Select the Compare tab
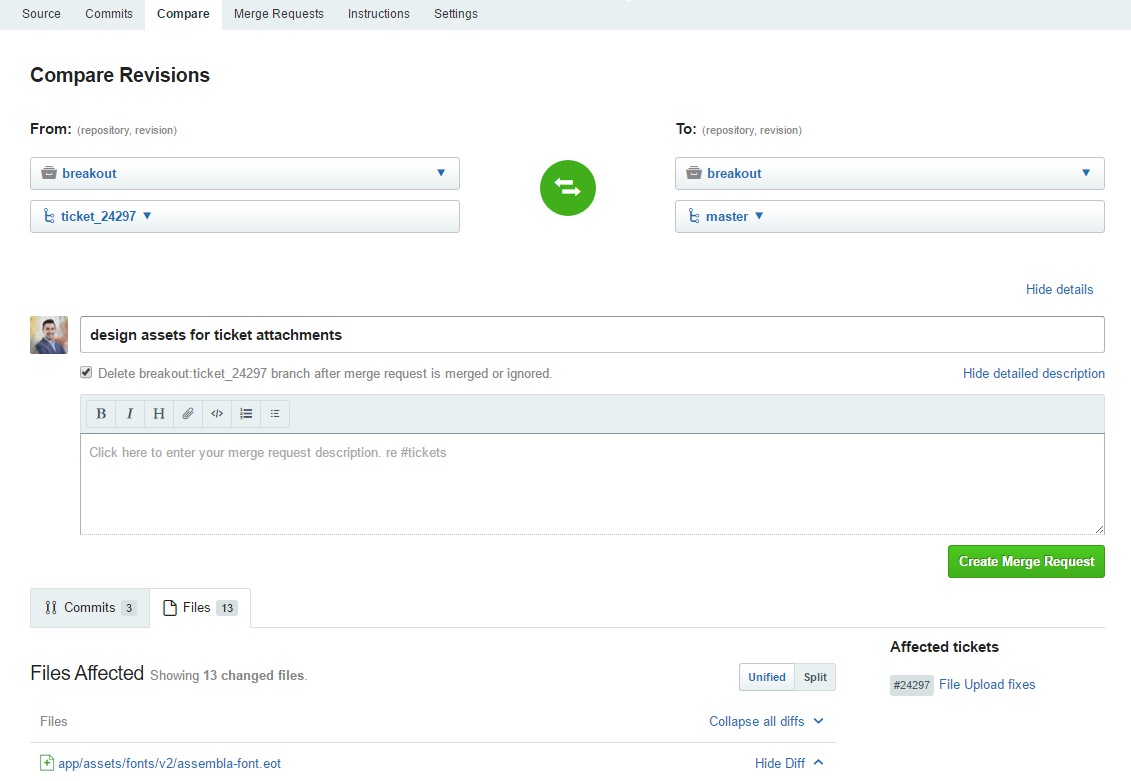Viewport: 1131px width, 781px height. (x=183, y=14)
